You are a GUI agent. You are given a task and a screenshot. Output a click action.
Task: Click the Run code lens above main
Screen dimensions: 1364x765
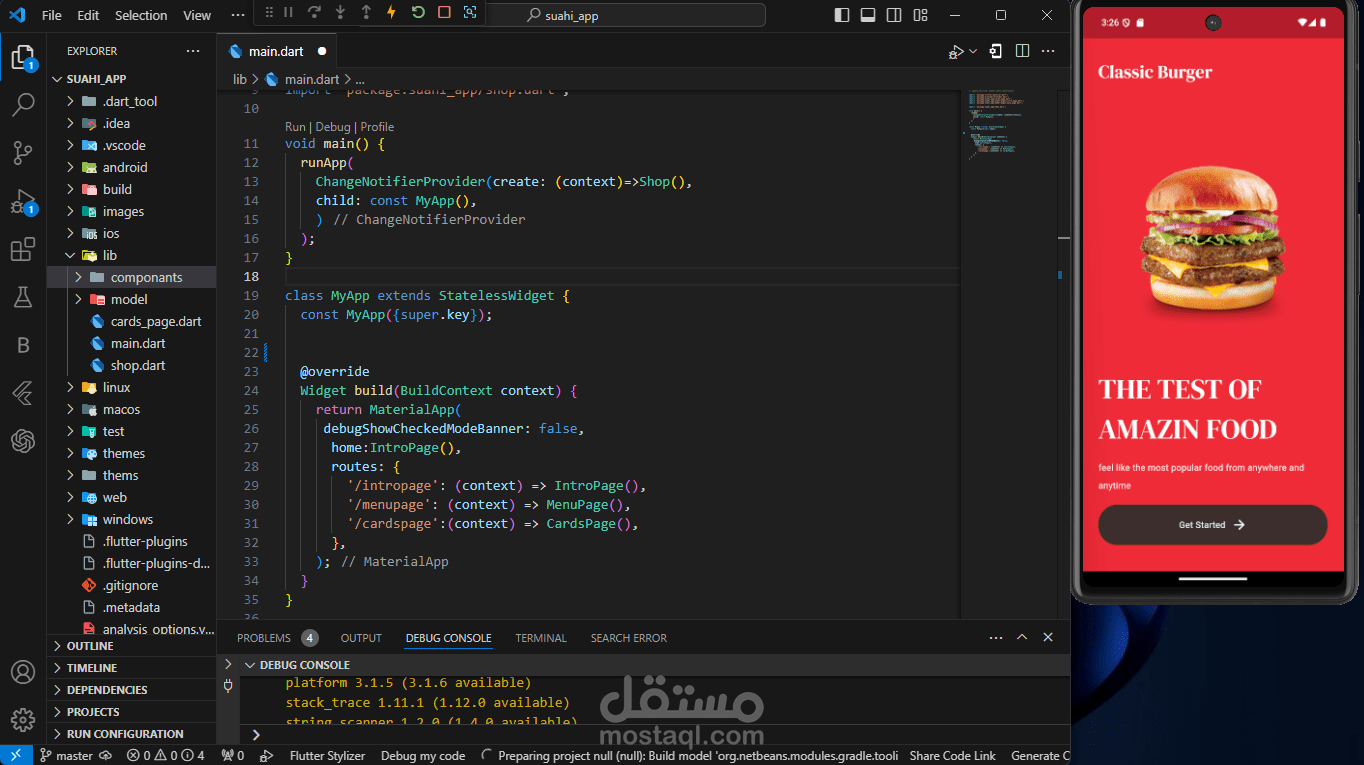pos(295,127)
